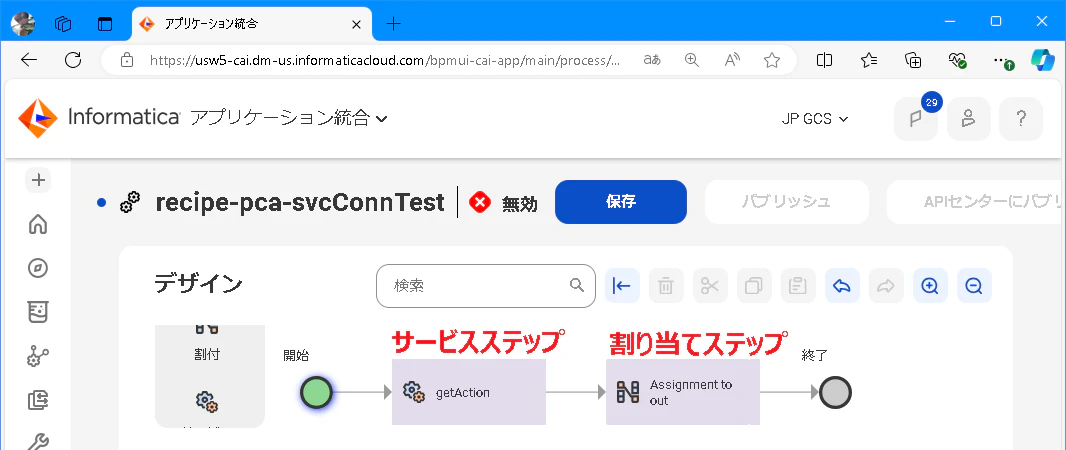The image size is (1066, 450).
Task: Open the help question mark icon
Action: (x=1020, y=119)
